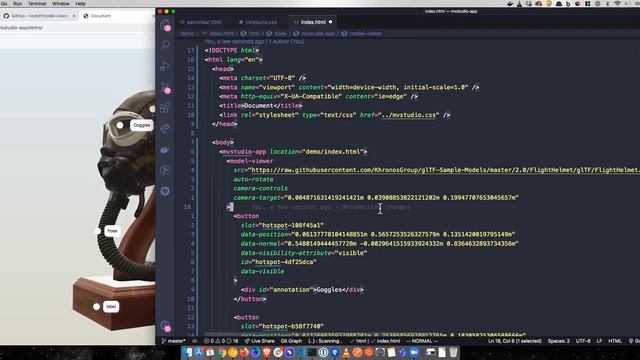This screenshot has height=360, width=640.
Task: Click hose hotspot label on model
Action: point(112,231)
